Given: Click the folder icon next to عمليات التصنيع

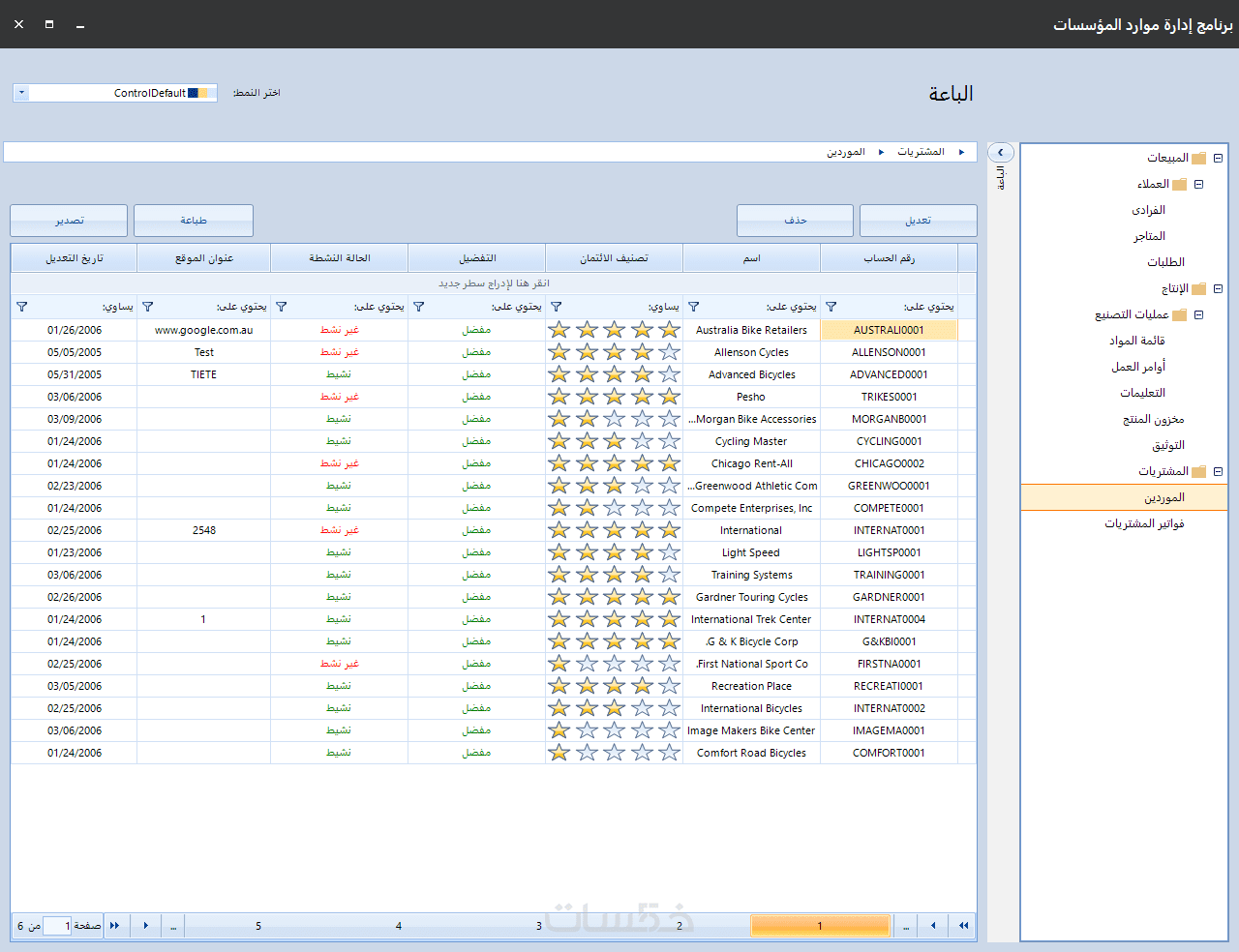Looking at the screenshot, I should 1179,314.
